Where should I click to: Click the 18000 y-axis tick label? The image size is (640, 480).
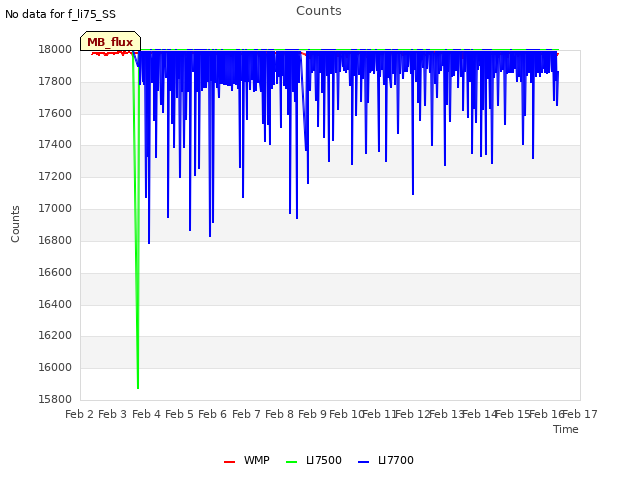point(55,50)
